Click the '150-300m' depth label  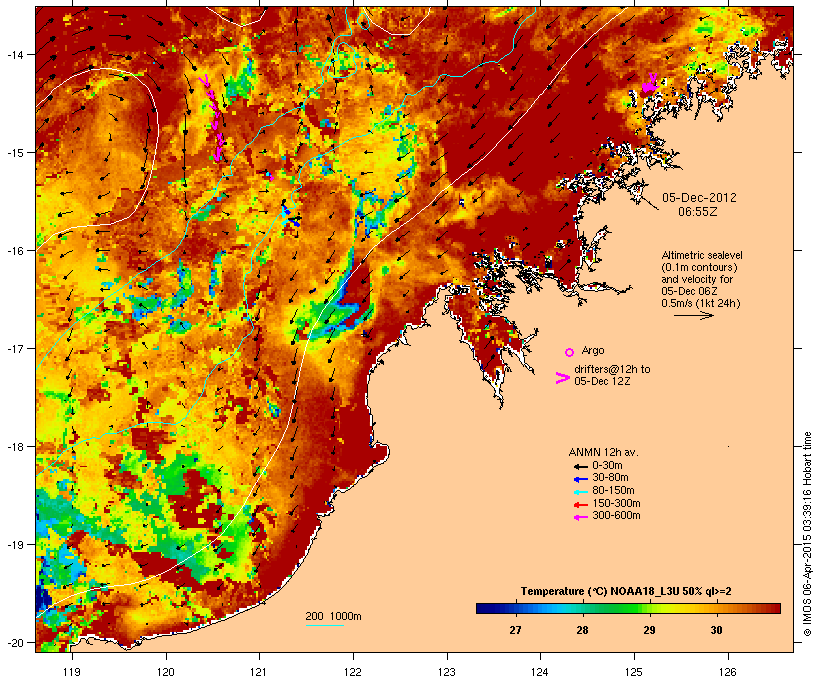click(616, 503)
